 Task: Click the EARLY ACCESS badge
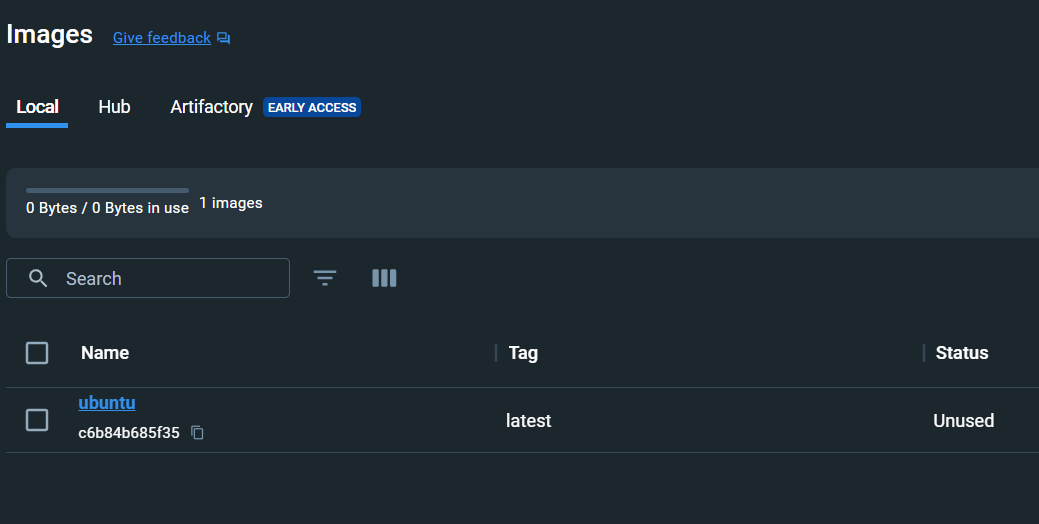coord(312,107)
